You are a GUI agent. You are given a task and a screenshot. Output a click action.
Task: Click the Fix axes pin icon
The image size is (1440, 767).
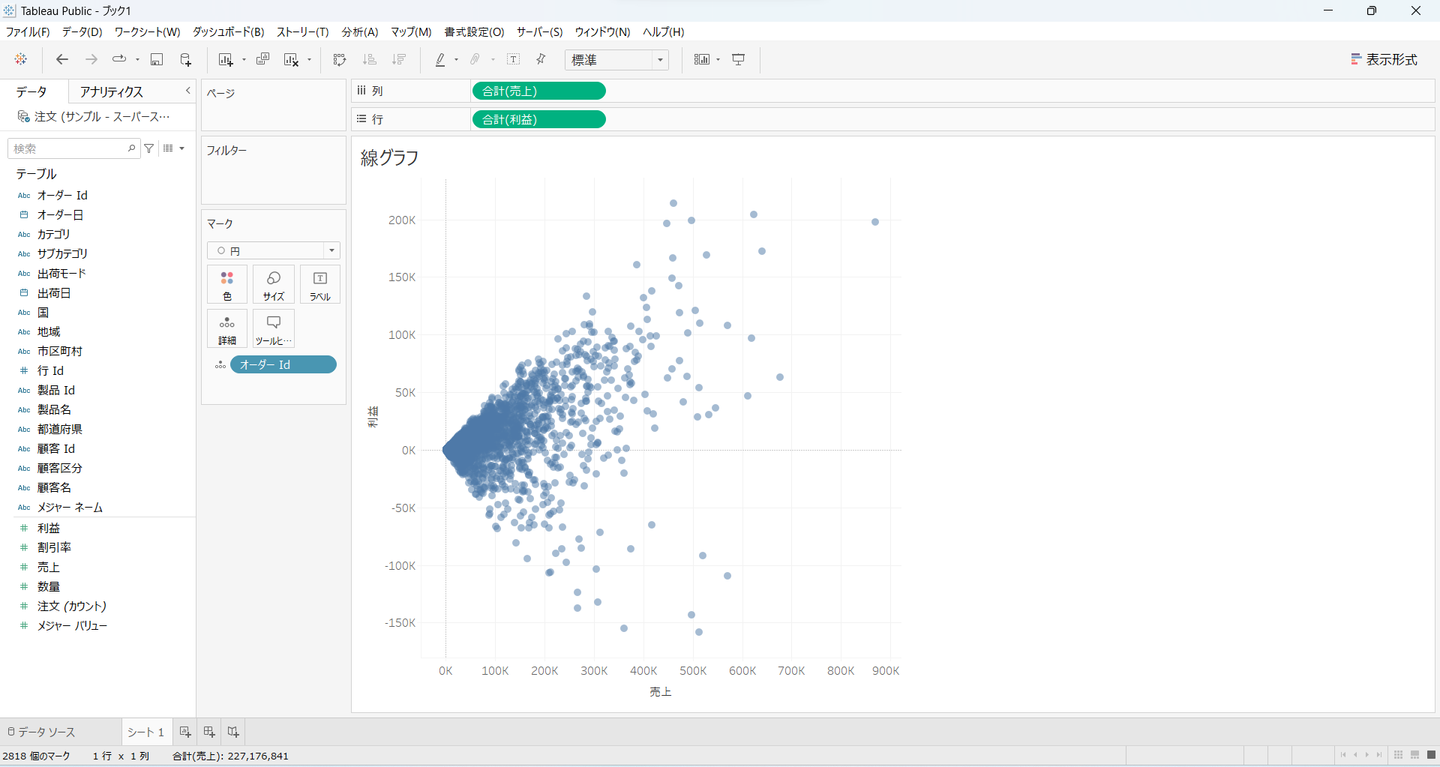click(x=541, y=60)
